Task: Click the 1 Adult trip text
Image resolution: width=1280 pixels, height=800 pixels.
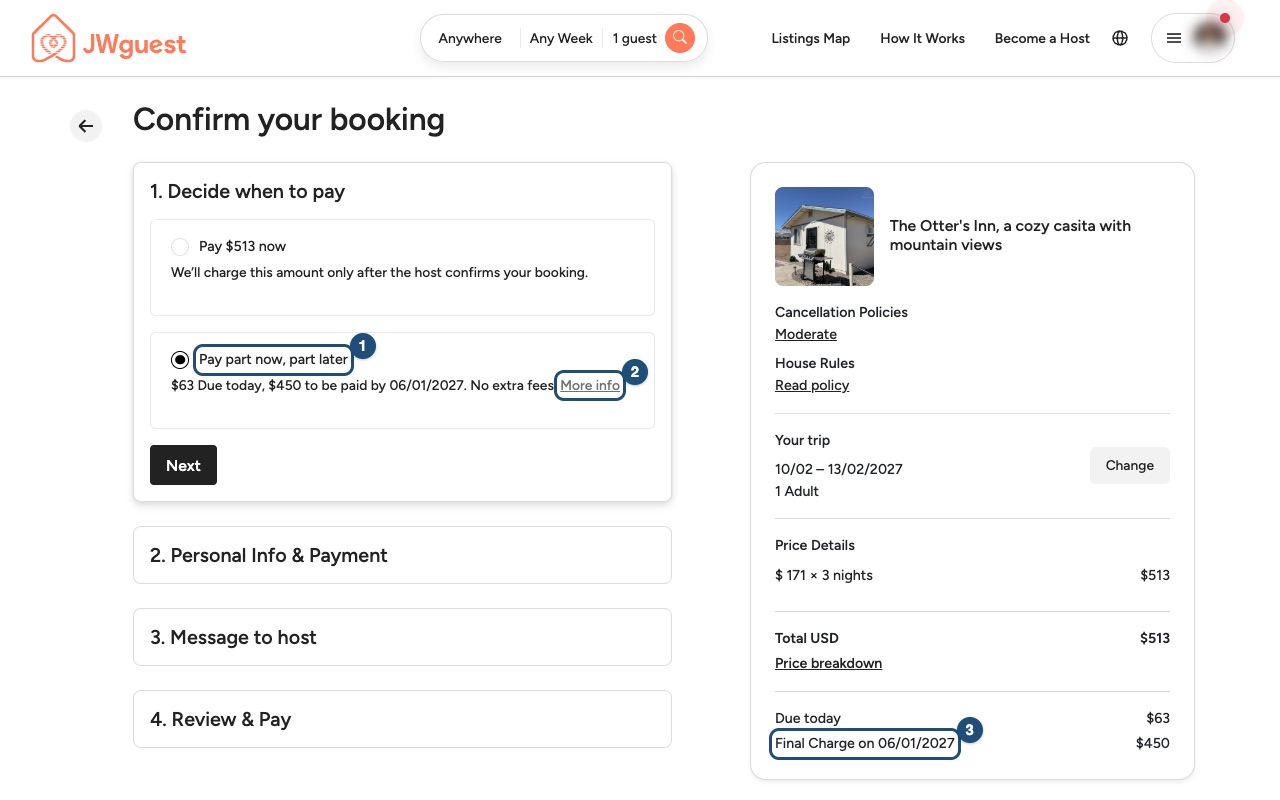Action: click(x=797, y=491)
